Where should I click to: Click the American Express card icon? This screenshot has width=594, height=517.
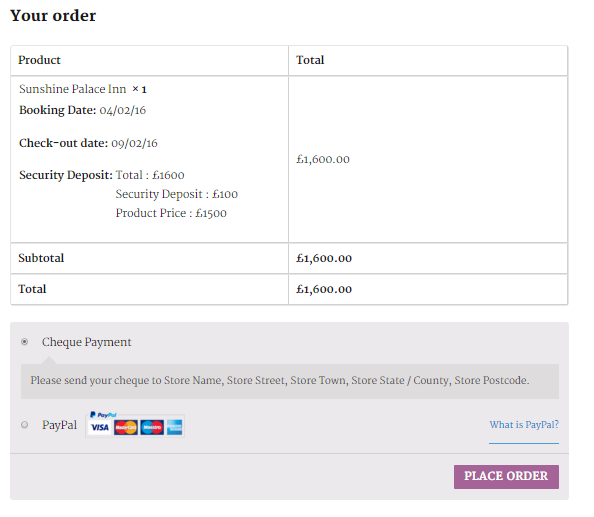click(x=175, y=427)
